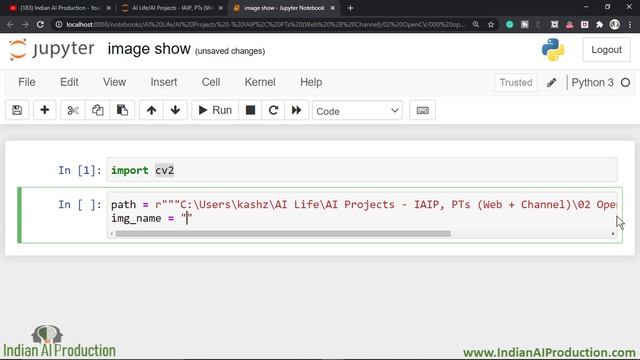Switch to Indian AI Production YouTube tab
Viewport: 640px width, 360px height.
(x=59, y=8)
